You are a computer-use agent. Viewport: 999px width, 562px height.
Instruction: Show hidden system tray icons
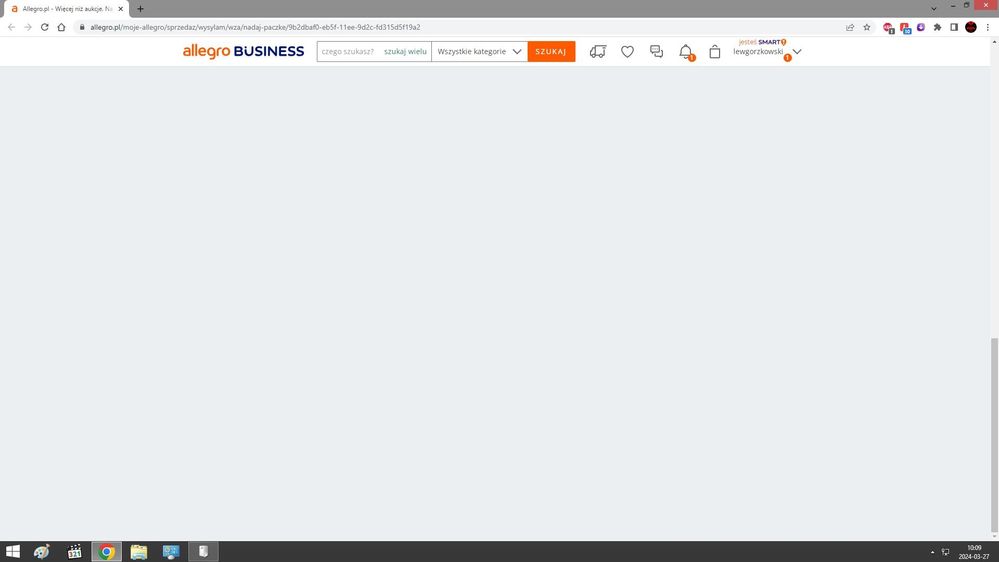[x=932, y=552]
